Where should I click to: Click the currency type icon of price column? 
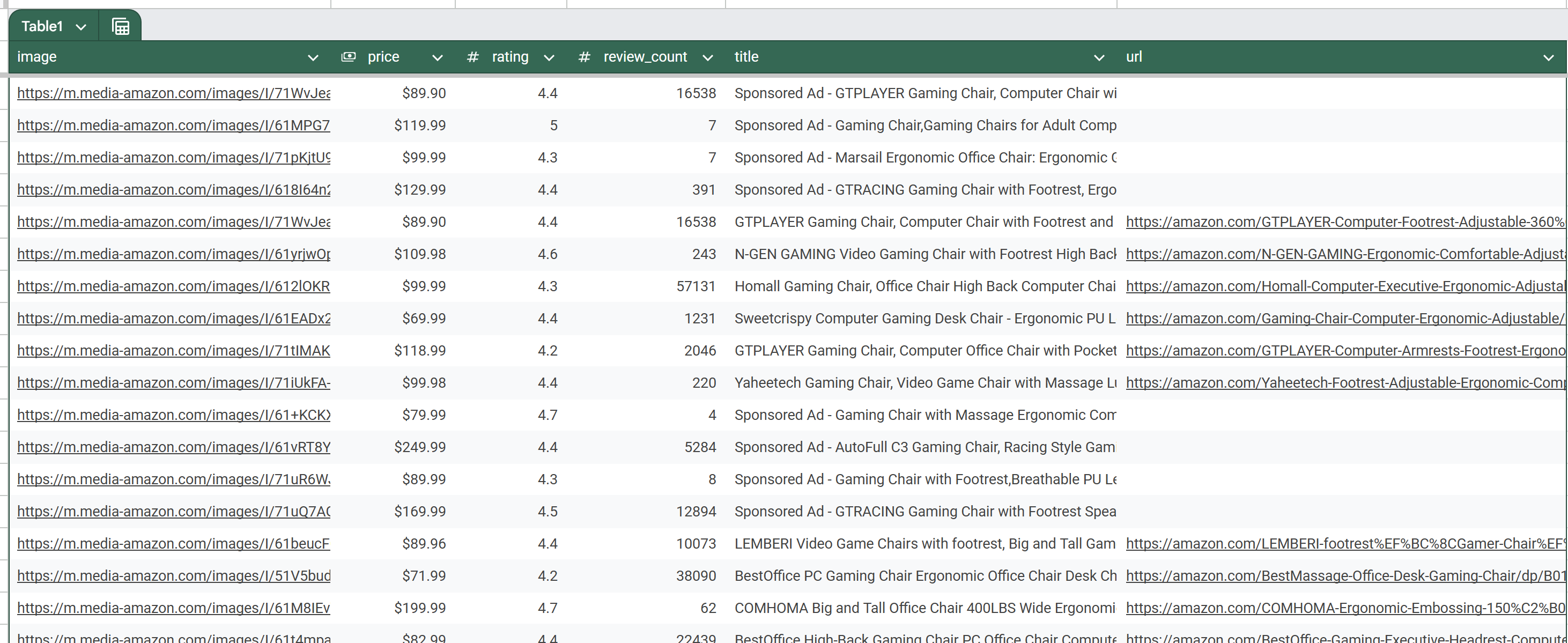point(348,57)
